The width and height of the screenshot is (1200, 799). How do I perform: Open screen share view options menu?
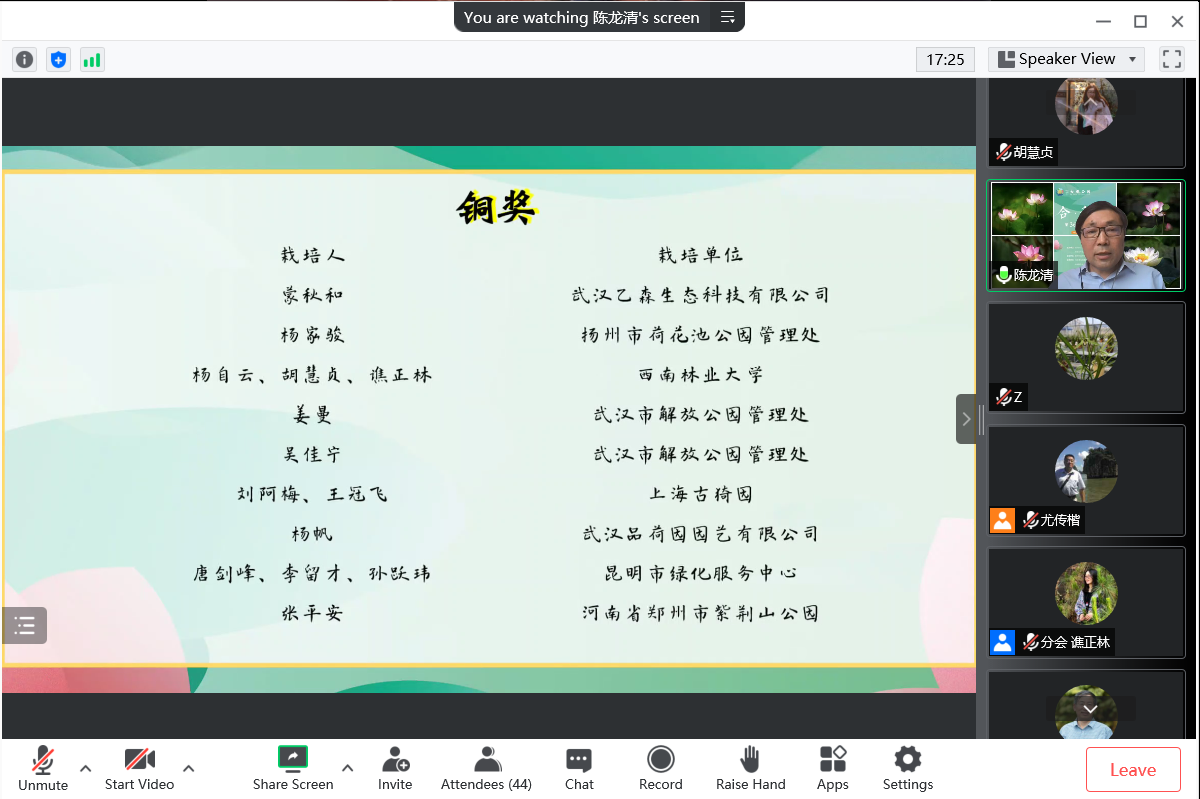pyautogui.click(x=728, y=17)
